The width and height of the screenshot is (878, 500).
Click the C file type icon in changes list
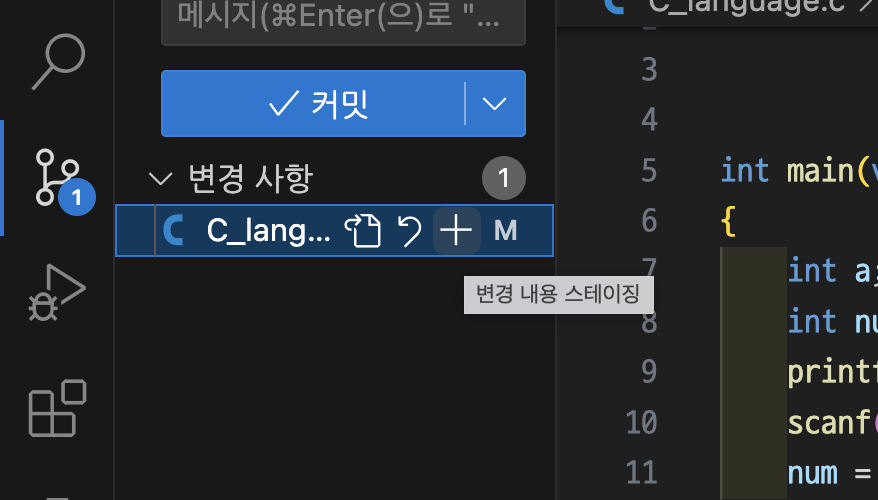tap(173, 231)
